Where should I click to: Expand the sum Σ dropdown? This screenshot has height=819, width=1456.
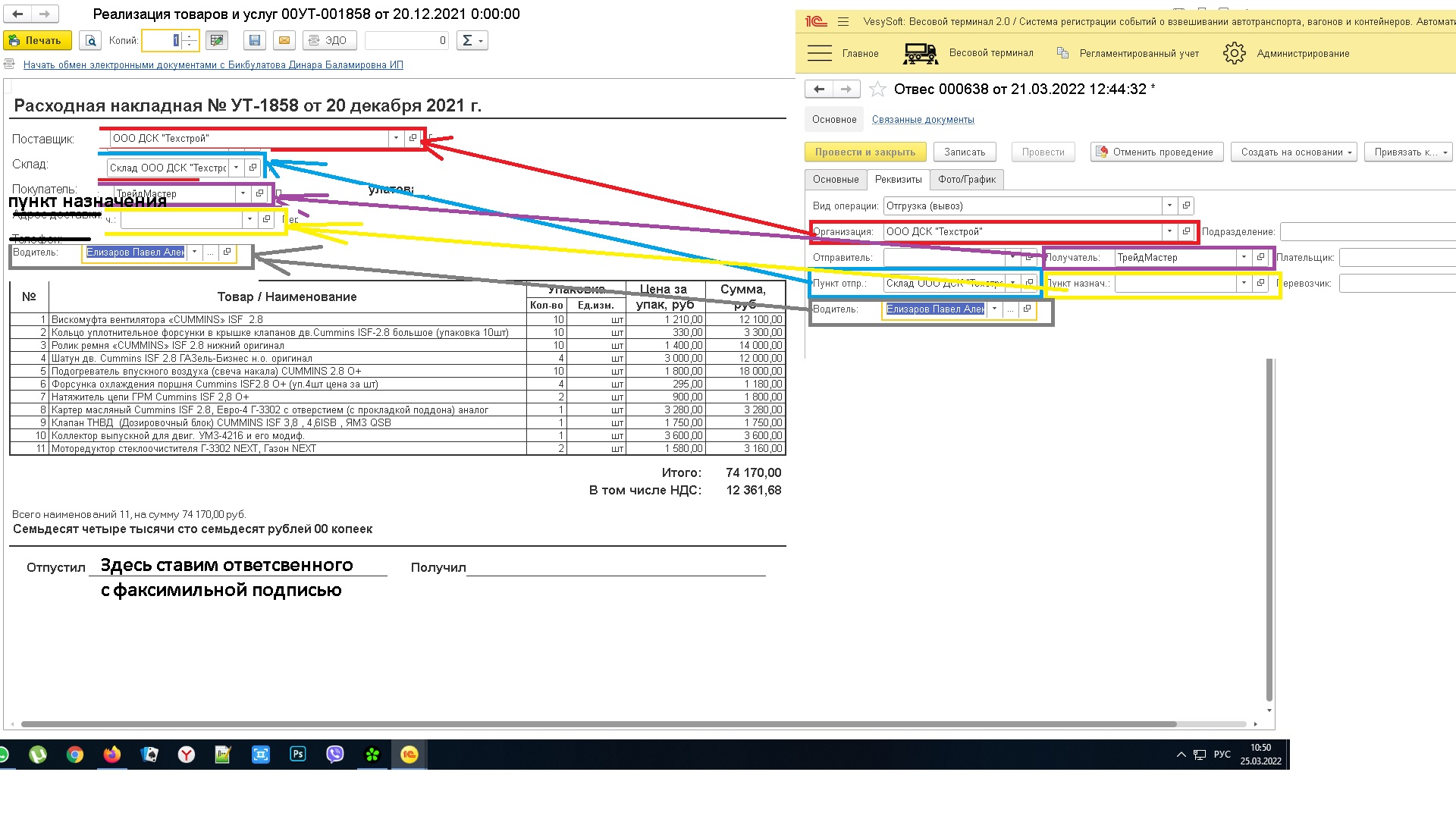tap(472, 41)
